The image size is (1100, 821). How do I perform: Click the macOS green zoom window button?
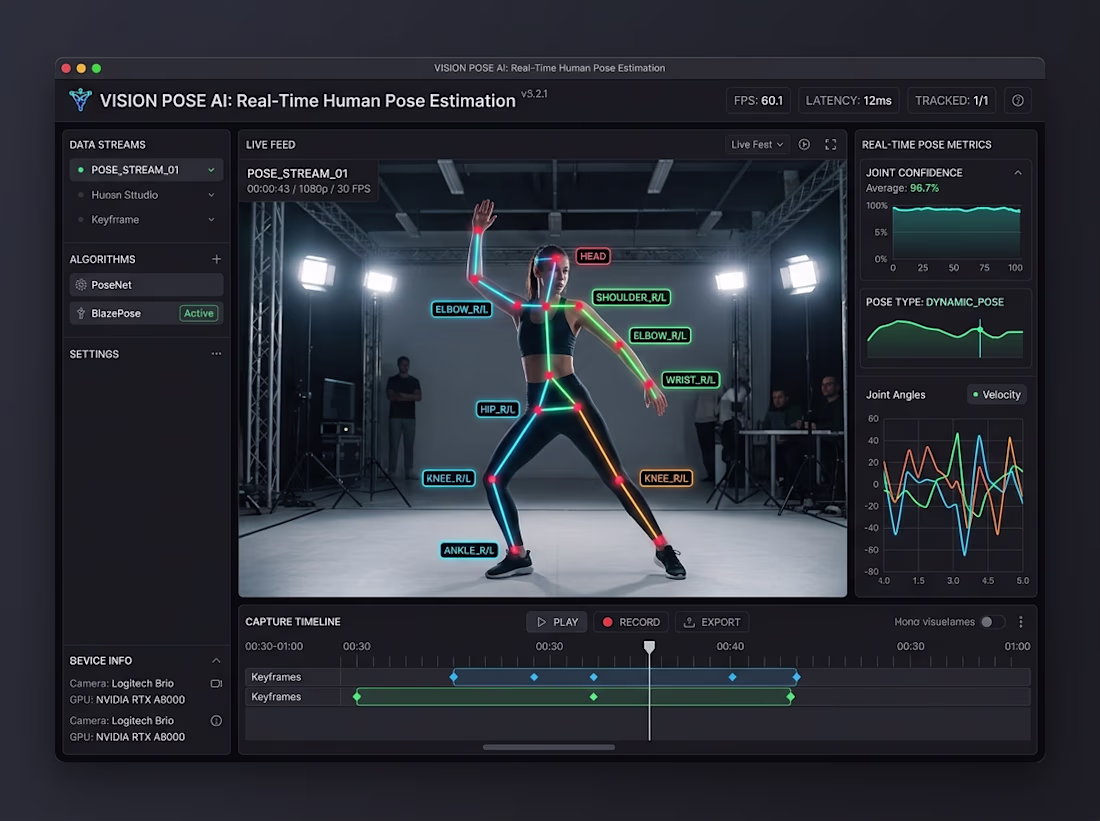tap(97, 68)
